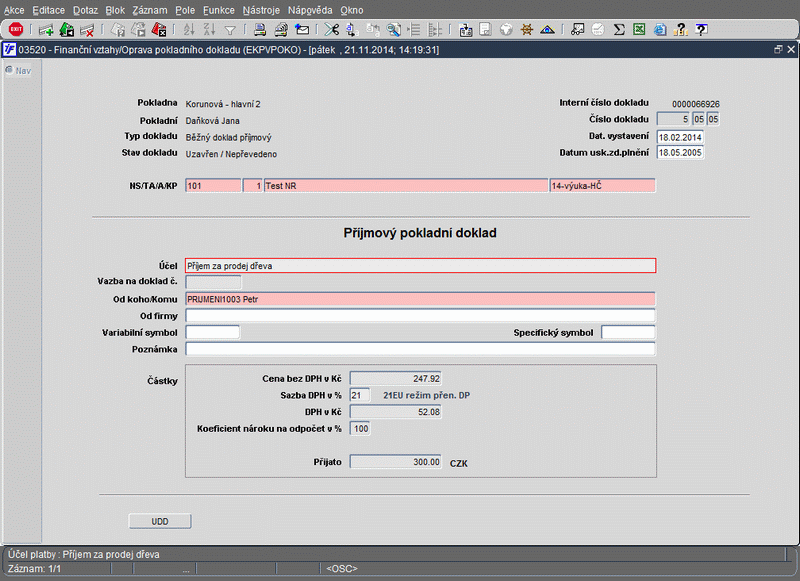The image size is (800, 581).
Task: Click the DPH v Kč field
Action: click(x=395, y=412)
